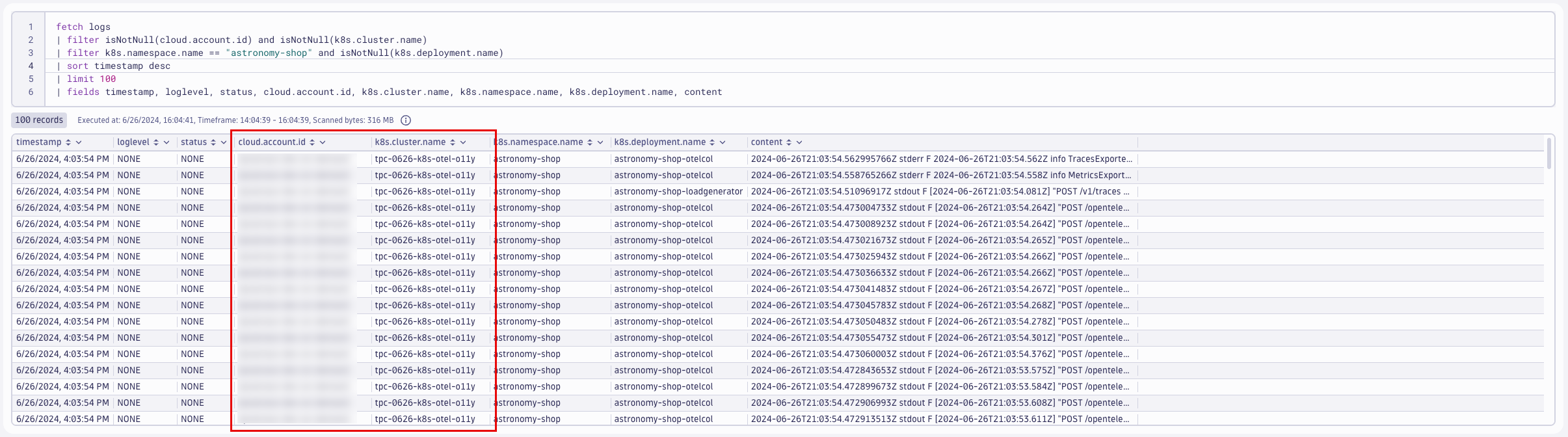
Task: Sort by the cloud.account.id column
Action: coord(312,142)
